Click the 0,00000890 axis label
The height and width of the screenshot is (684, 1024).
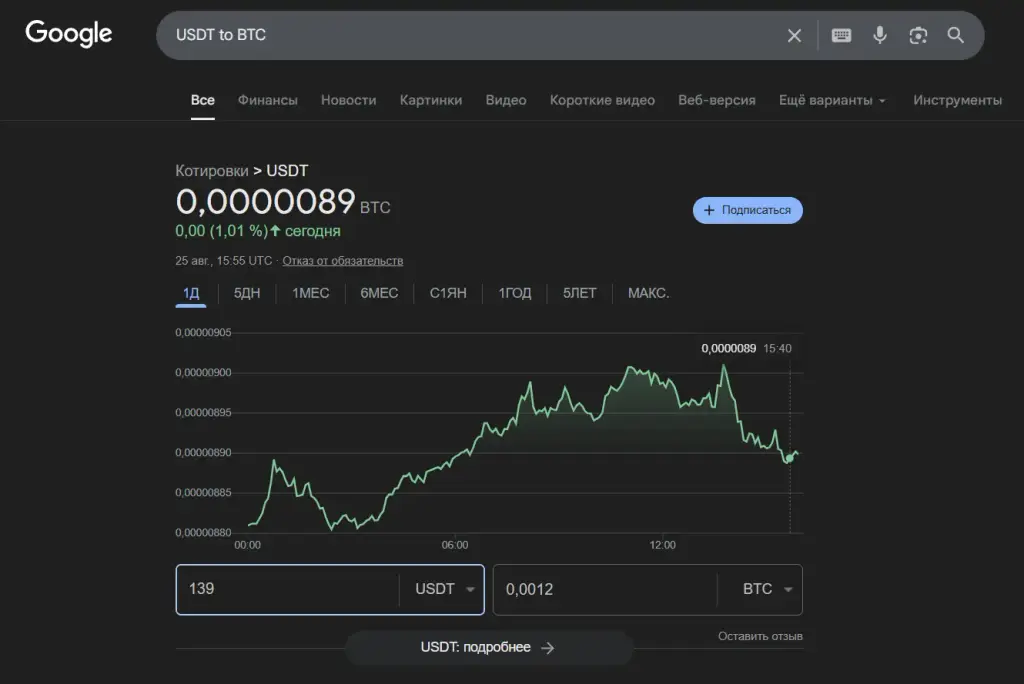point(203,453)
